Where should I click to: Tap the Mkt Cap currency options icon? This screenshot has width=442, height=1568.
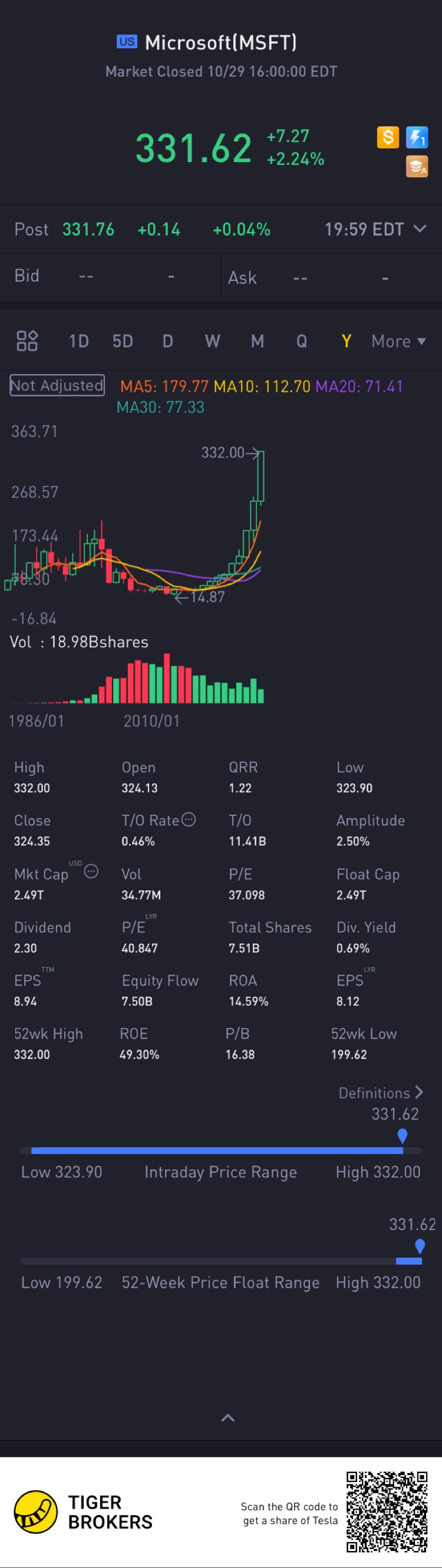tap(91, 872)
